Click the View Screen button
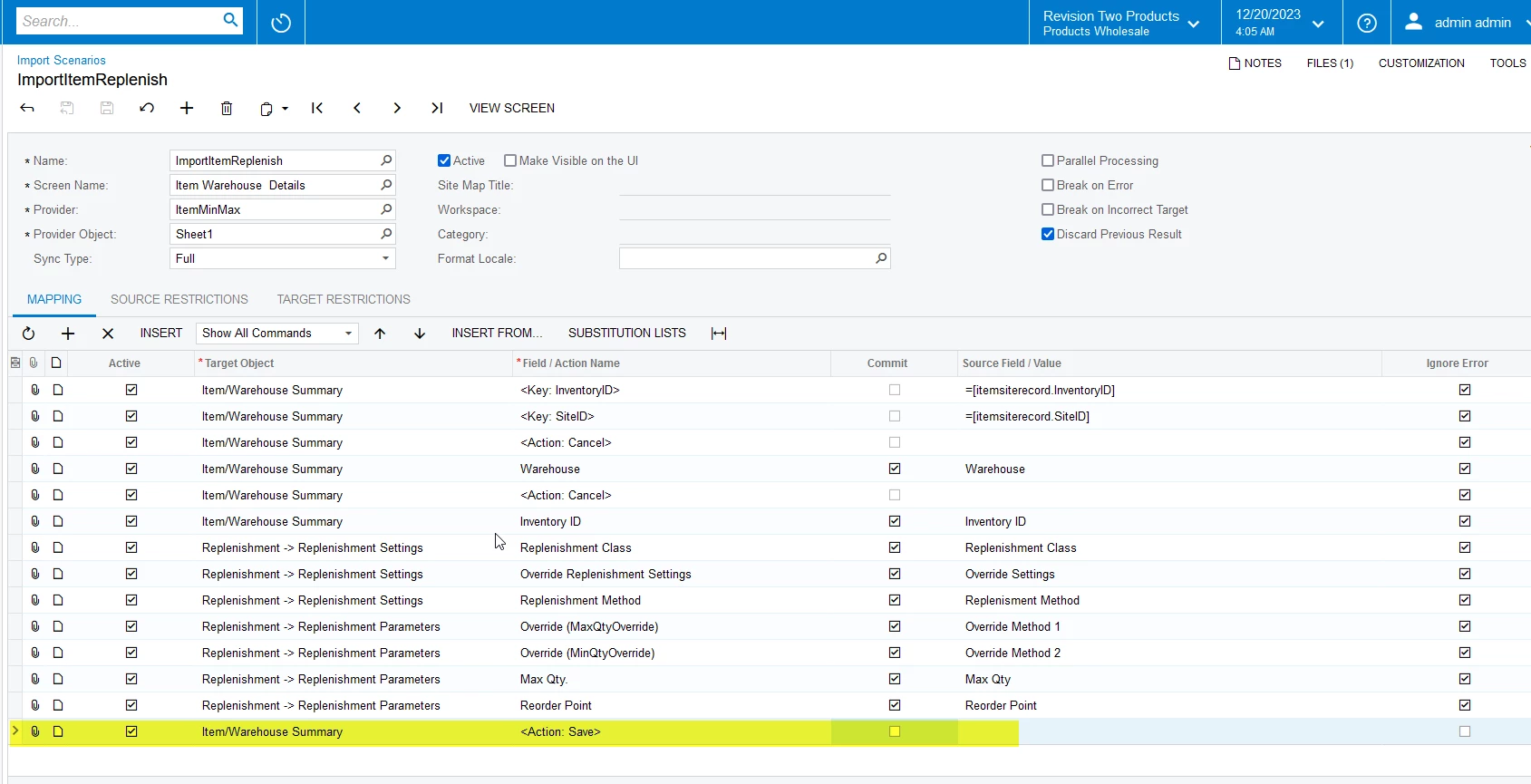Image resolution: width=1531 pixels, height=784 pixels. [512, 108]
